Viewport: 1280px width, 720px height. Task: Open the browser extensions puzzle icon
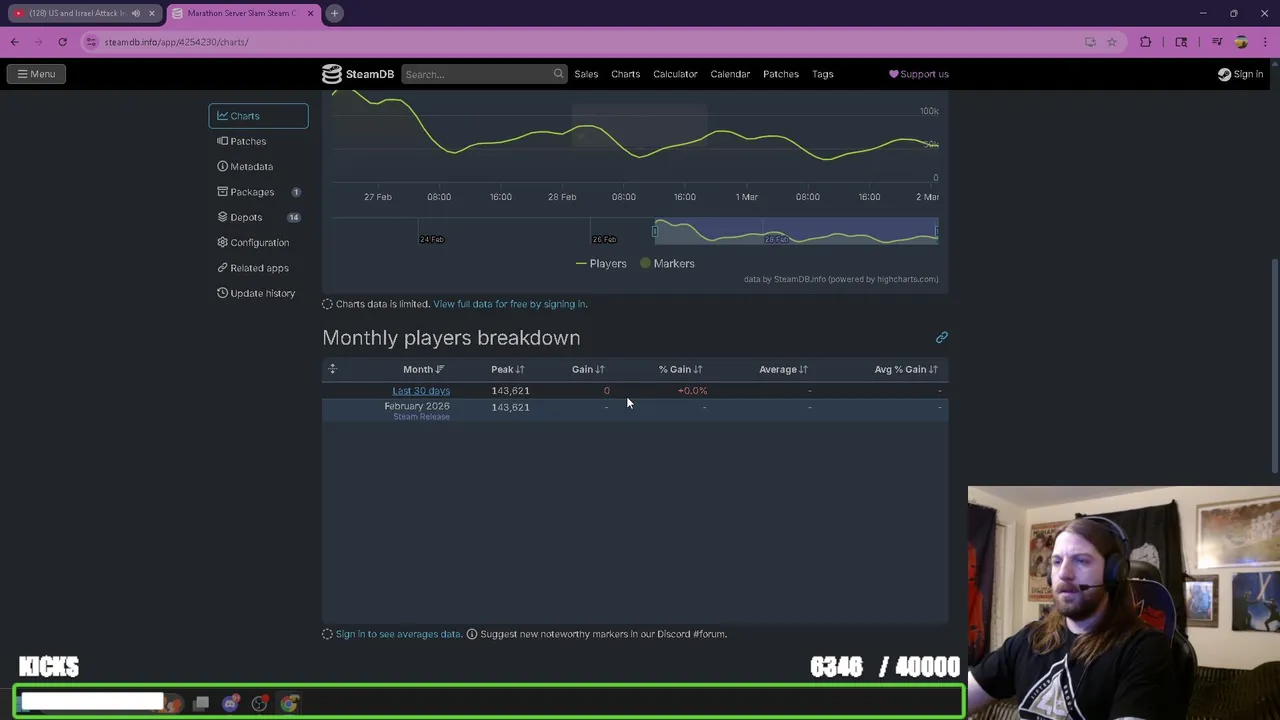(x=1146, y=42)
